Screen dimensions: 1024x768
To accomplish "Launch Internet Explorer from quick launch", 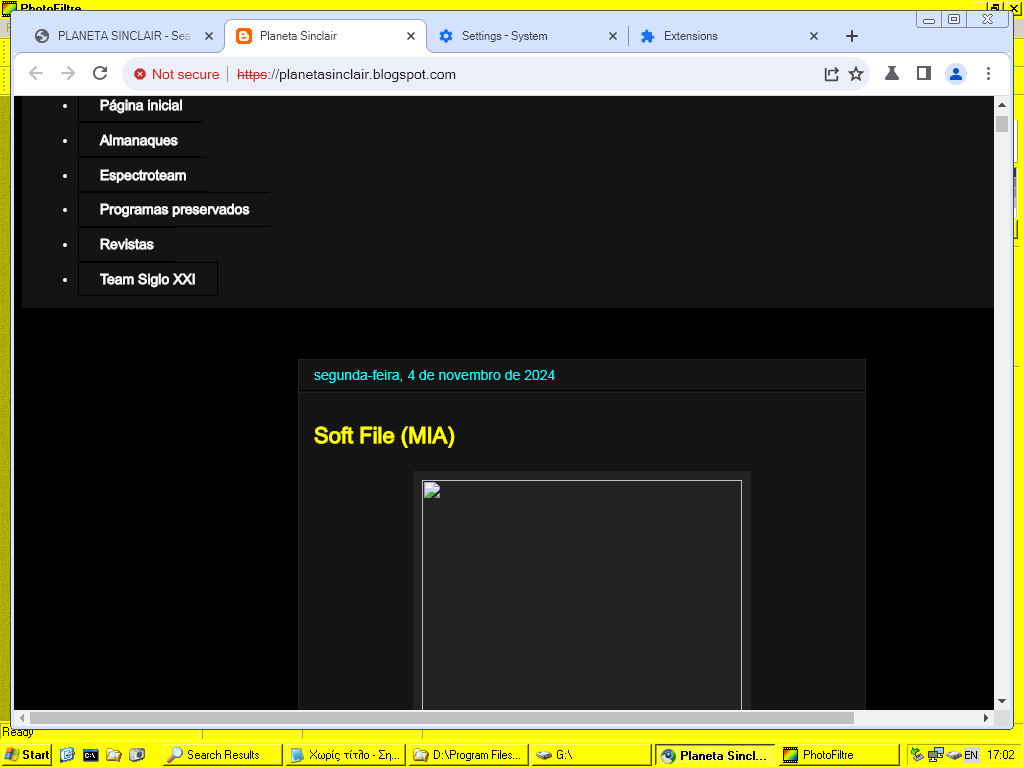I will coord(67,755).
